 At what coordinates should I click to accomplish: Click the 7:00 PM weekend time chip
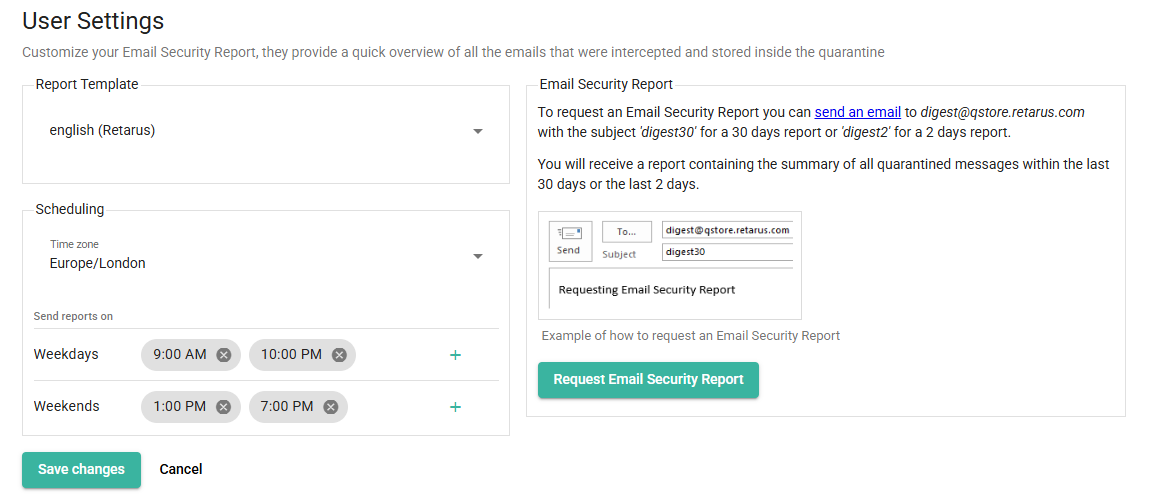[287, 407]
